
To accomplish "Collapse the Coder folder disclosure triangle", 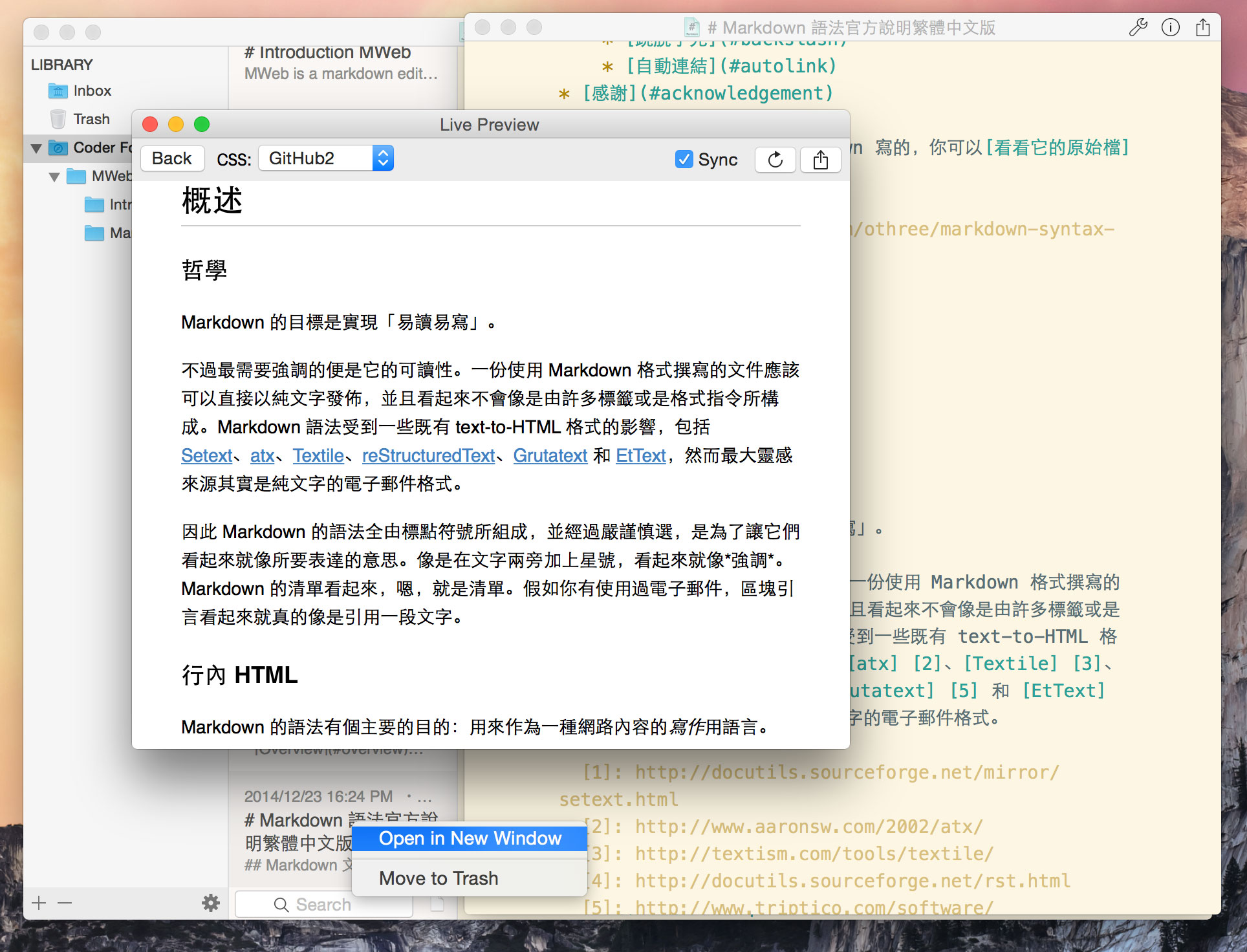I will 36,148.
